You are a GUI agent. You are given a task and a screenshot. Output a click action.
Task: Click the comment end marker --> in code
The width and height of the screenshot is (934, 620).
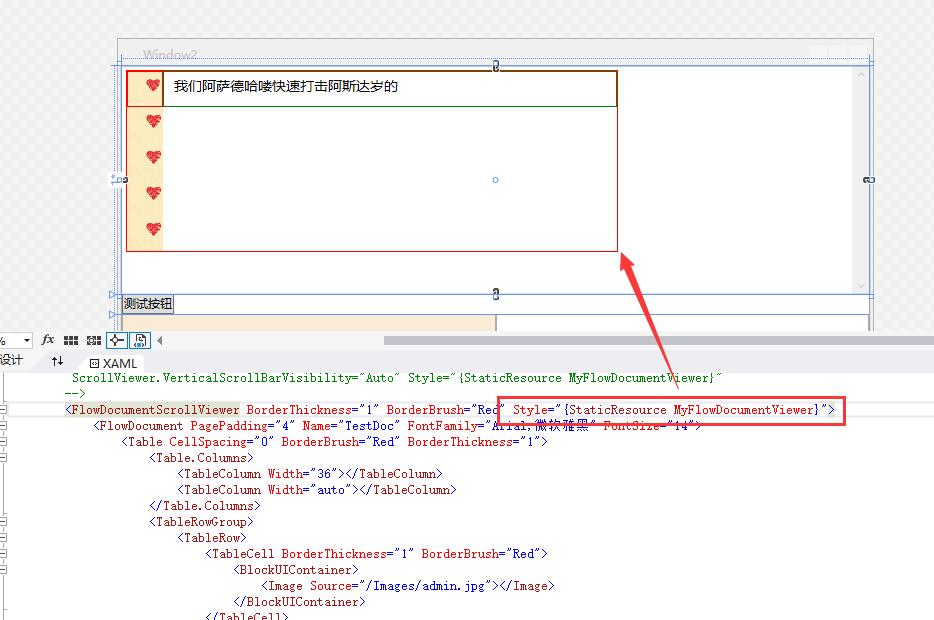tap(75, 393)
